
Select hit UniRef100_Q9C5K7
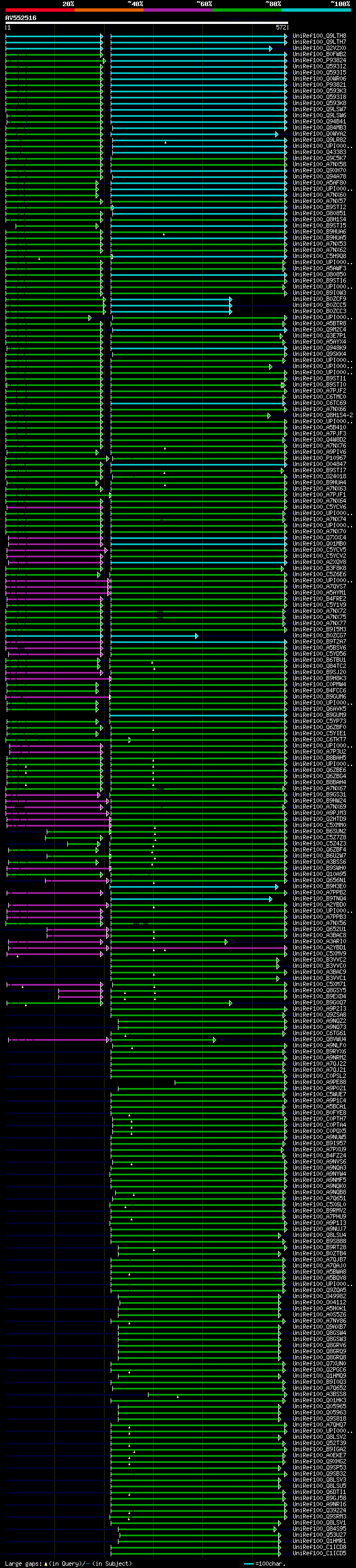(319, 159)
